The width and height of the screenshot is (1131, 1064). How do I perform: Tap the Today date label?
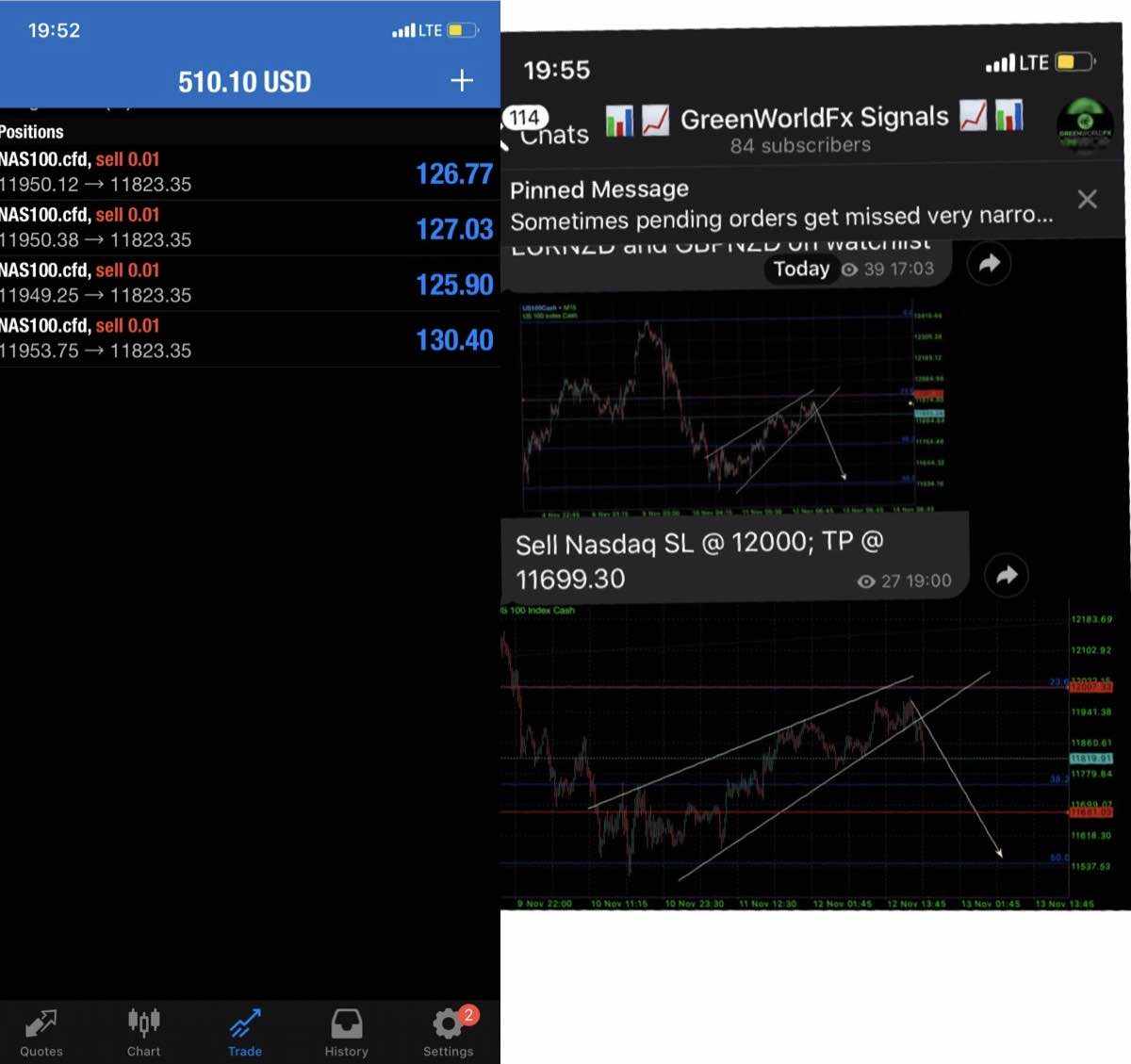pos(801,269)
